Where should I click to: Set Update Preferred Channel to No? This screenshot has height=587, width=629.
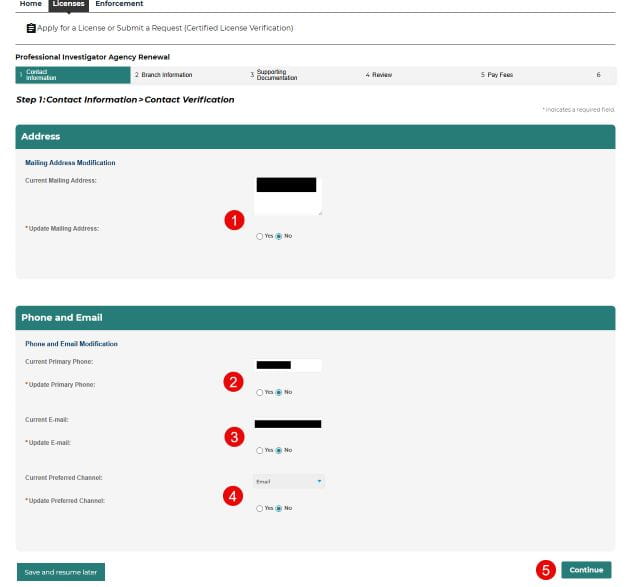coord(279,508)
